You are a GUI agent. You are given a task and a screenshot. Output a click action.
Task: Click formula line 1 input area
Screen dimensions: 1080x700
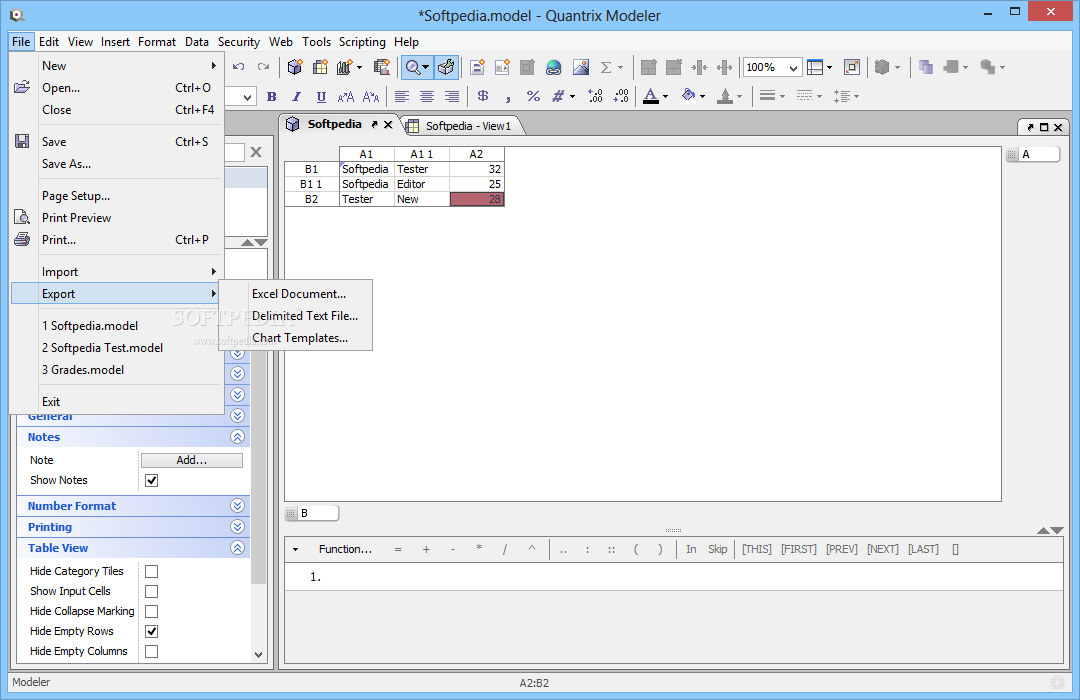tap(674, 577)
